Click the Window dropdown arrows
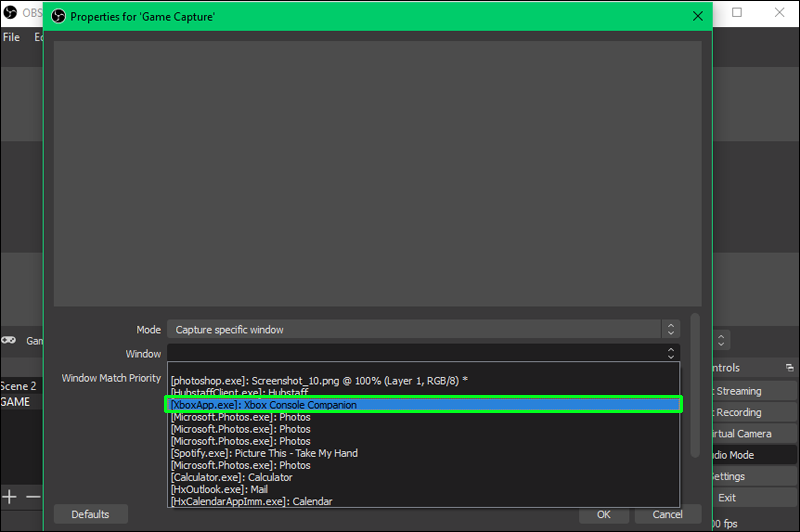This screenshot has height=532, width=800. (x=670, y=353)
